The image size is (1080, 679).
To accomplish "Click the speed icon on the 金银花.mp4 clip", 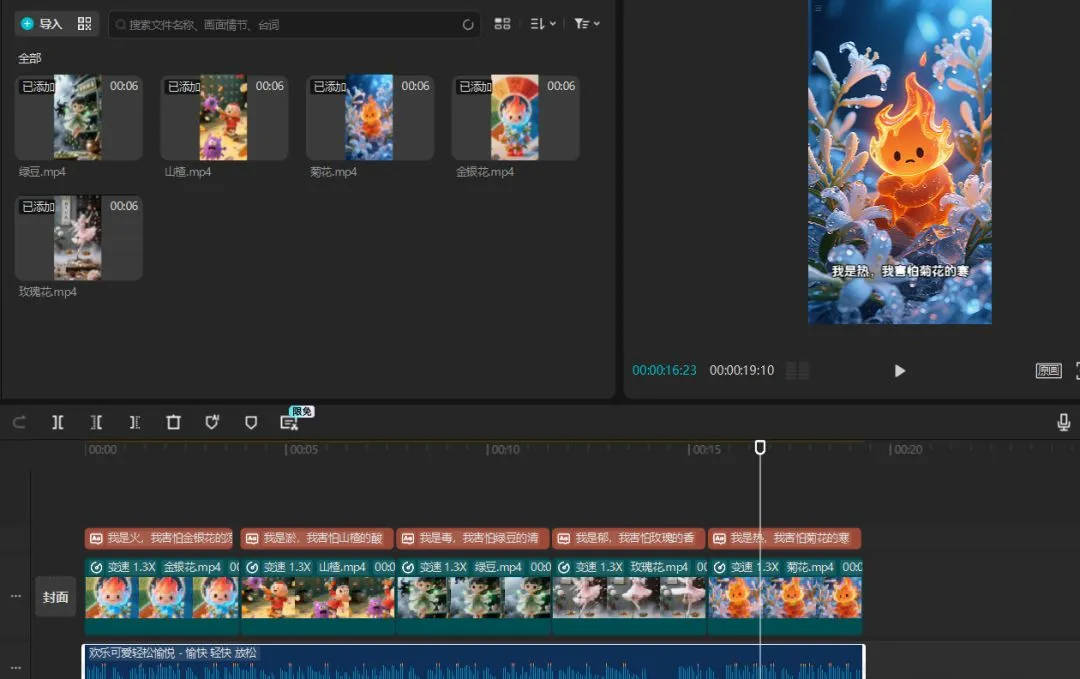I will coord(96,567).
